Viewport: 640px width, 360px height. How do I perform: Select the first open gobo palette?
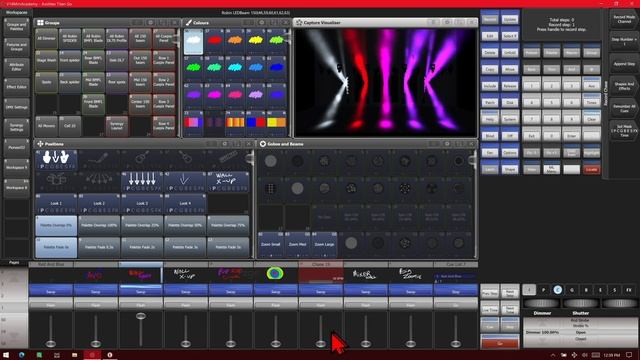pyautogui.click(x=270, y=161)
